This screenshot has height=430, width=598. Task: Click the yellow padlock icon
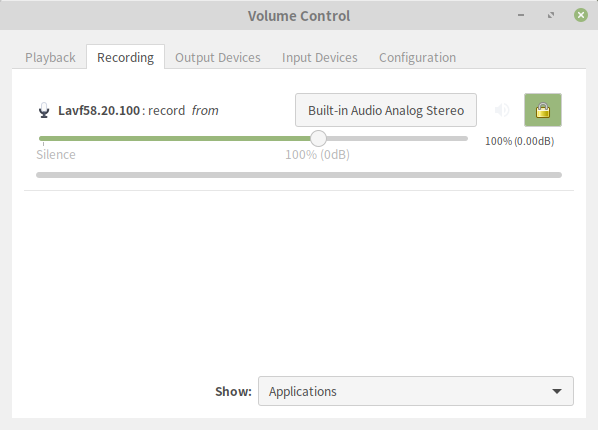point(543,110)
